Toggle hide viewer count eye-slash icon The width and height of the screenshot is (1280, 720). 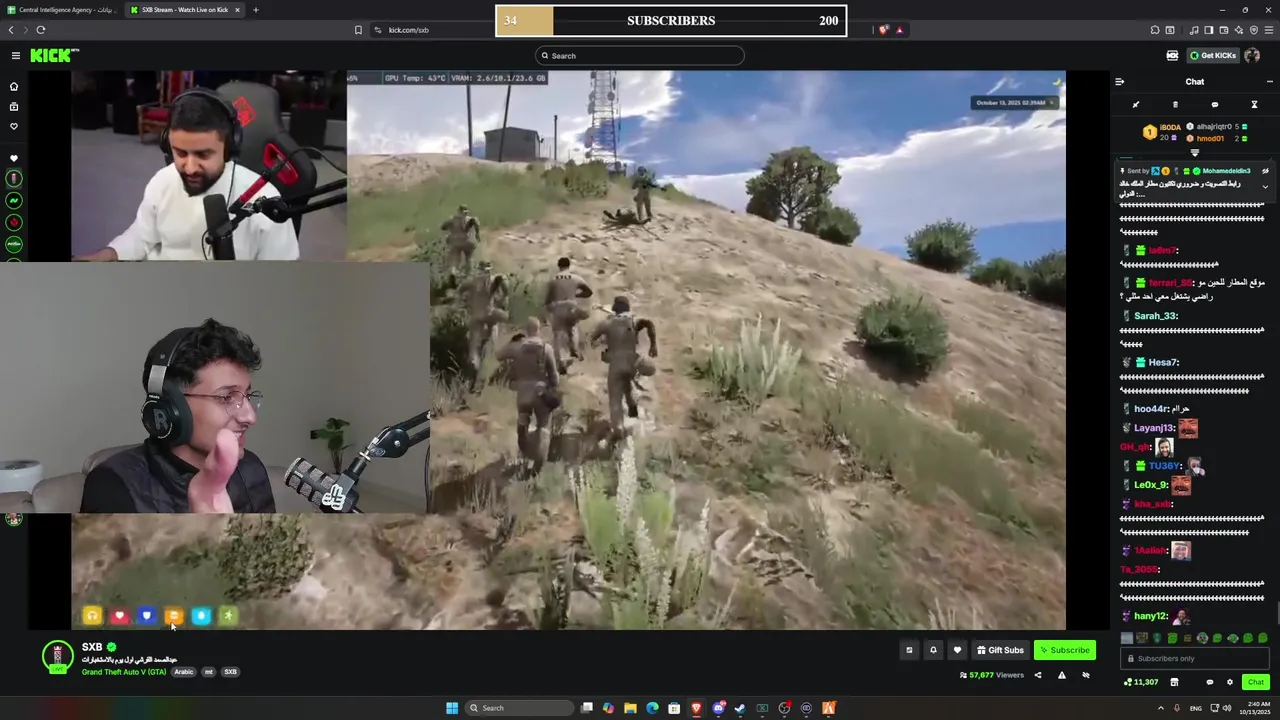click(1085, 675)
